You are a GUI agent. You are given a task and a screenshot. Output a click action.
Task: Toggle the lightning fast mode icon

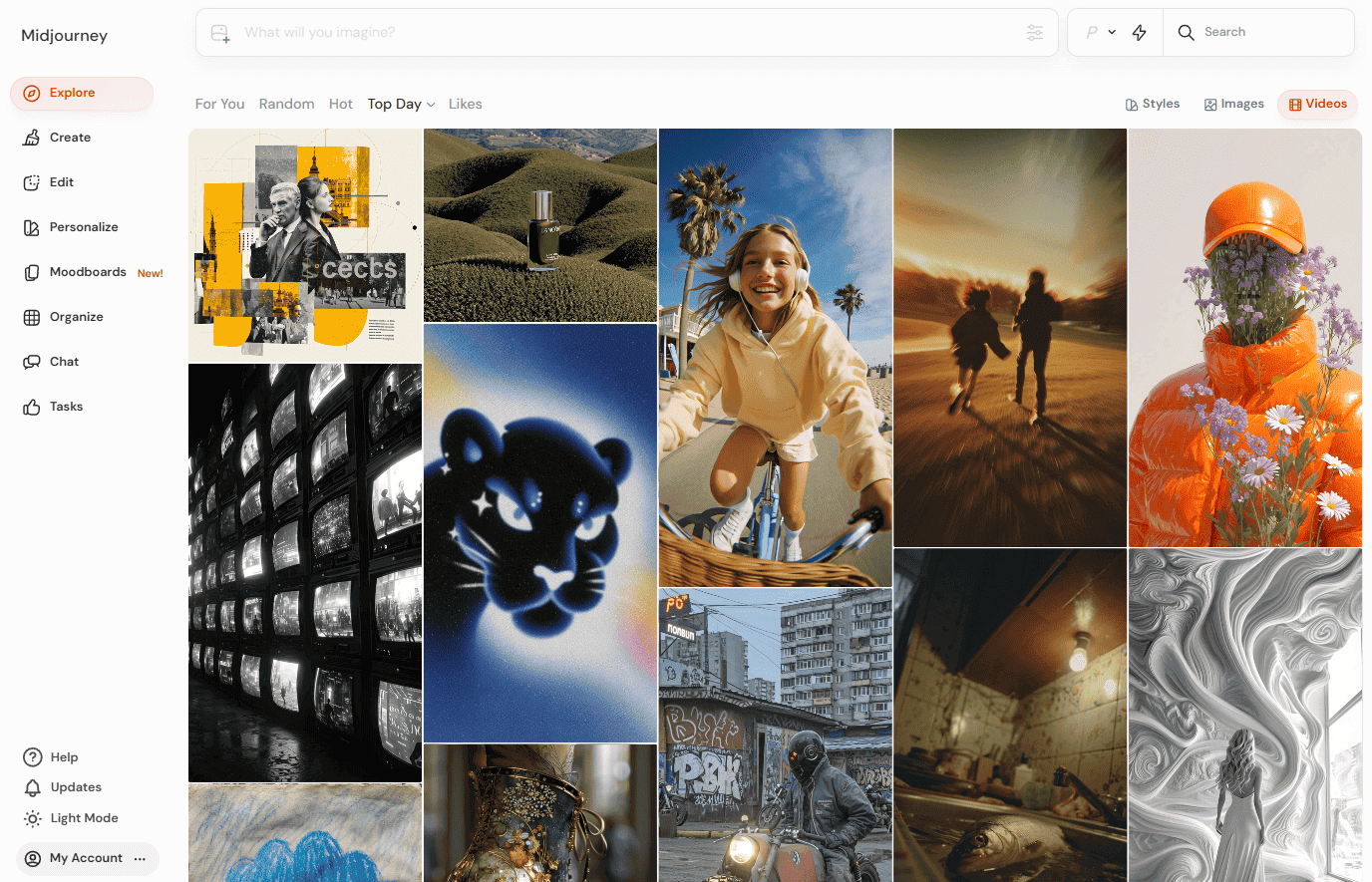coord(1139,33)
